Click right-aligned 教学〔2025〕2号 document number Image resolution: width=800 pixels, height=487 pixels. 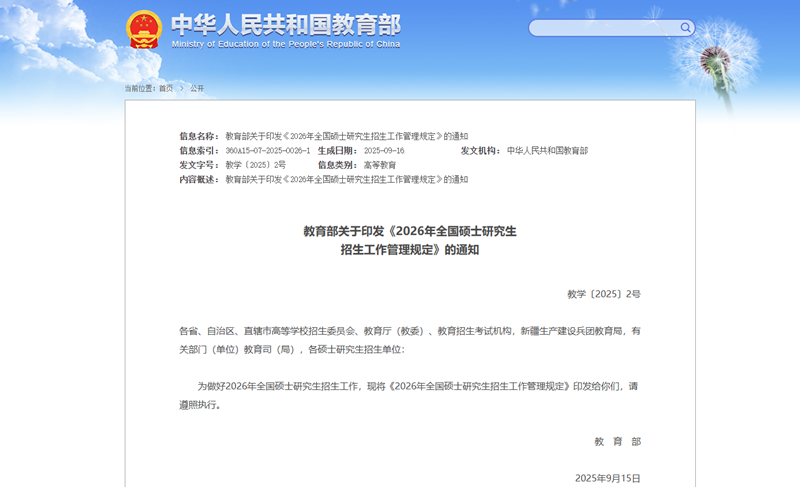(x=603, y=294)
